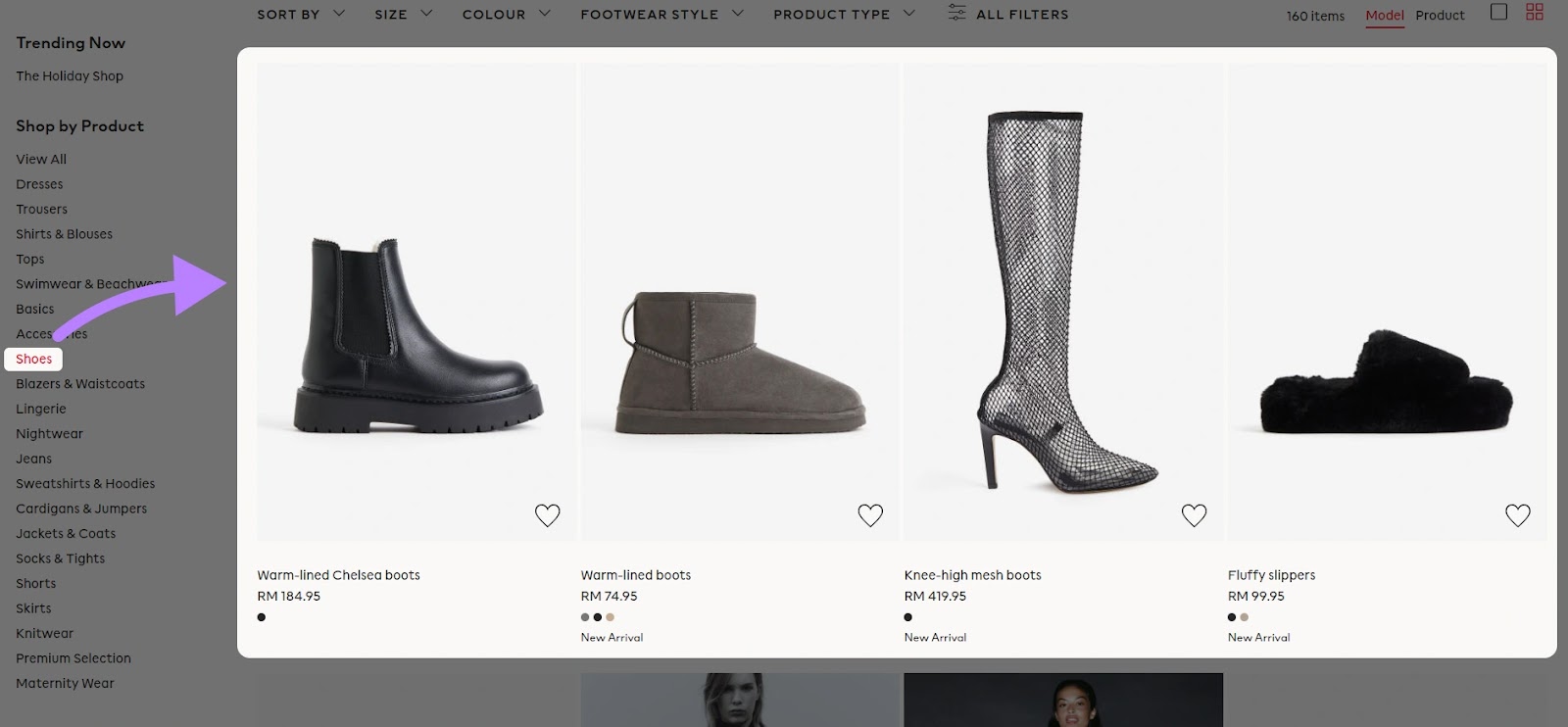Pick the beige colour dot under Warm-lined boots

(610, 617)
